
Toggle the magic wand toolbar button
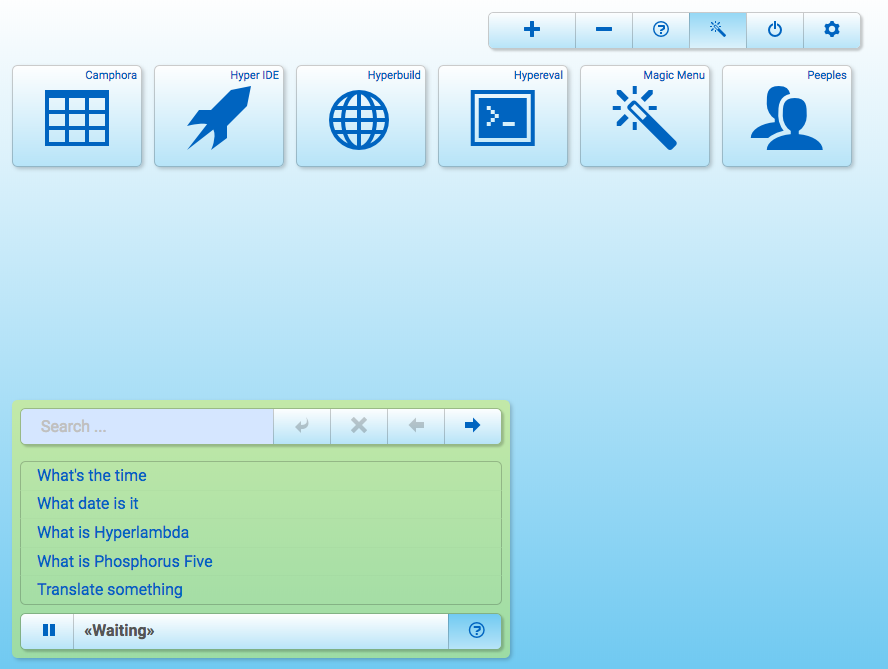718,30
